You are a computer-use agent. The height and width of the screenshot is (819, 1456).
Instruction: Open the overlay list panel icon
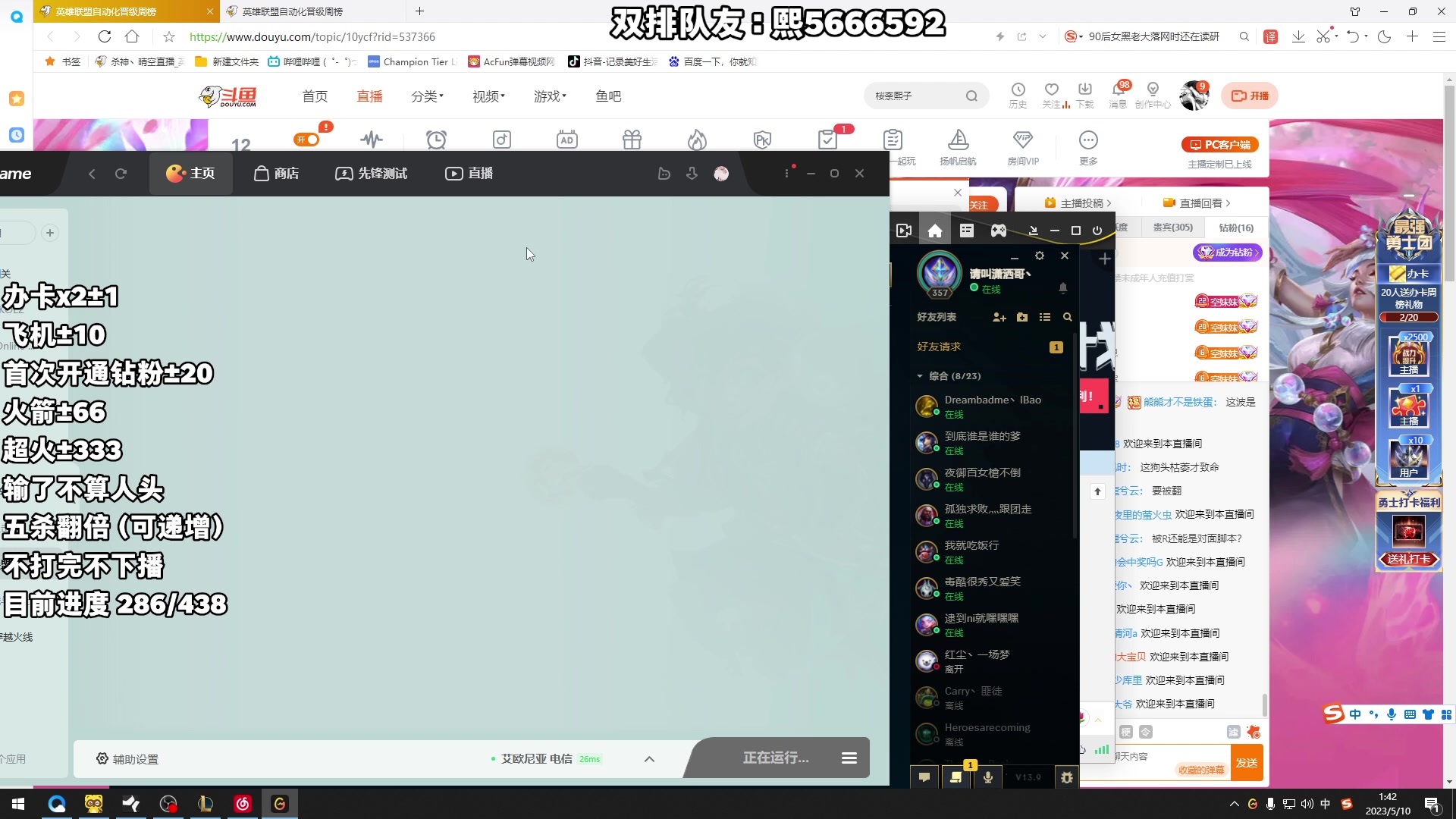(x=967, y=231)
